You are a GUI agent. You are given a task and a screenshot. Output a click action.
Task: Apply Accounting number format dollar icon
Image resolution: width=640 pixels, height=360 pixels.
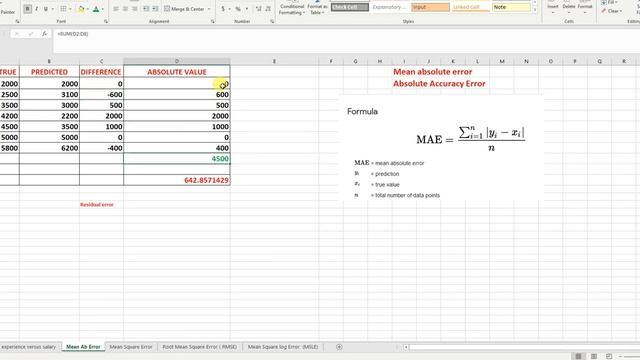click(x=223, y=9)
